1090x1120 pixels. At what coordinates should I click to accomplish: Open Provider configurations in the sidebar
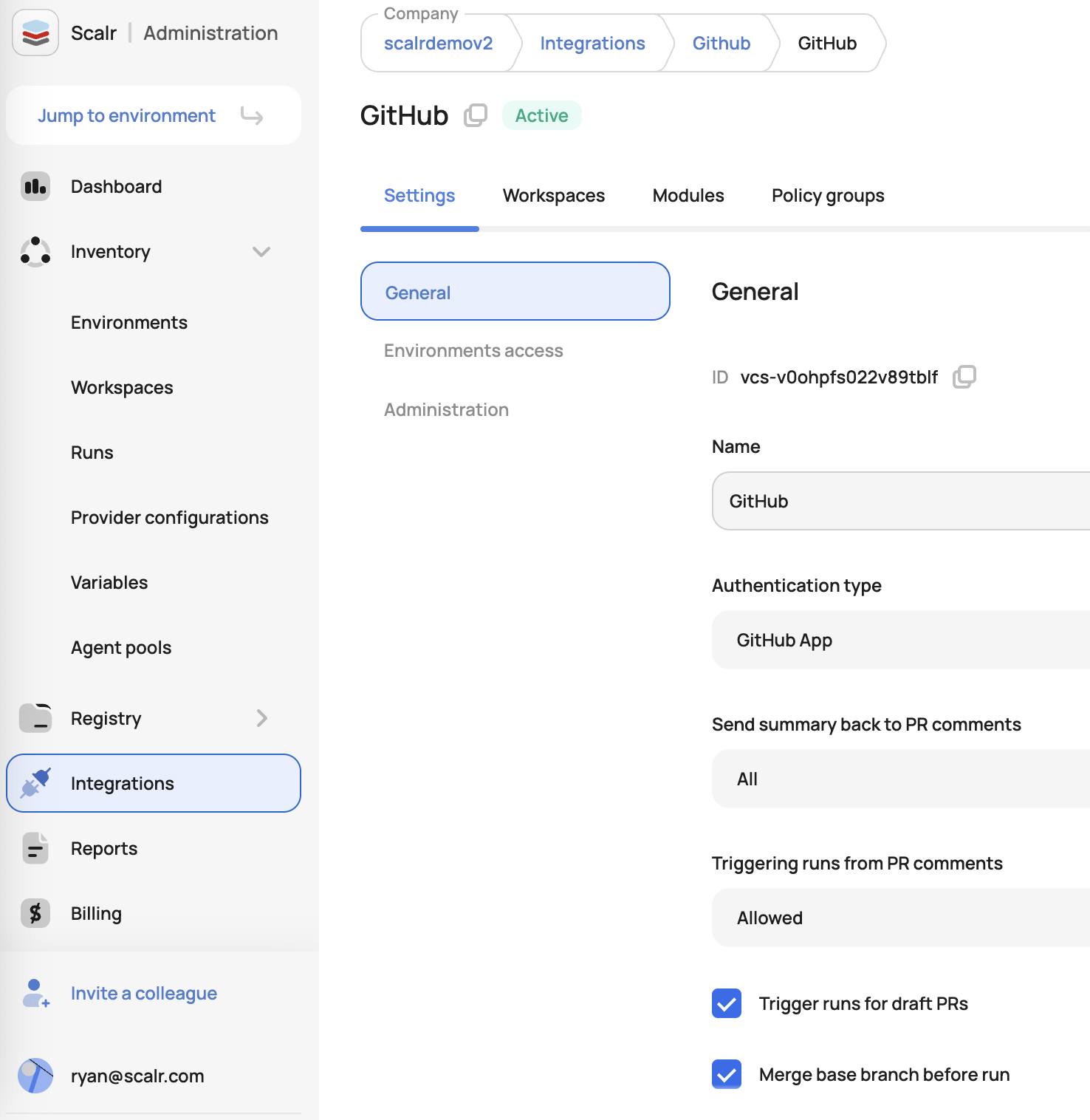pyautogui.click(x=170, y=518)
